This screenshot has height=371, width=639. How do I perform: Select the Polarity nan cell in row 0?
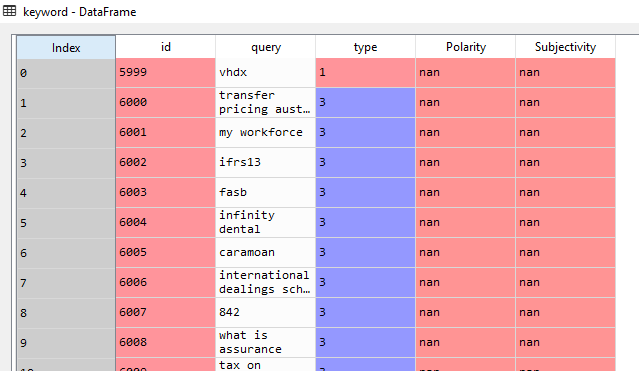pyautogui.click(x=465, y=73)
